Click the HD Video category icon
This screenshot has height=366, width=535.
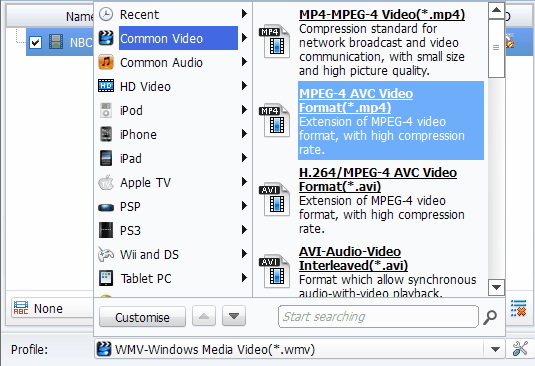click(106, 86)
